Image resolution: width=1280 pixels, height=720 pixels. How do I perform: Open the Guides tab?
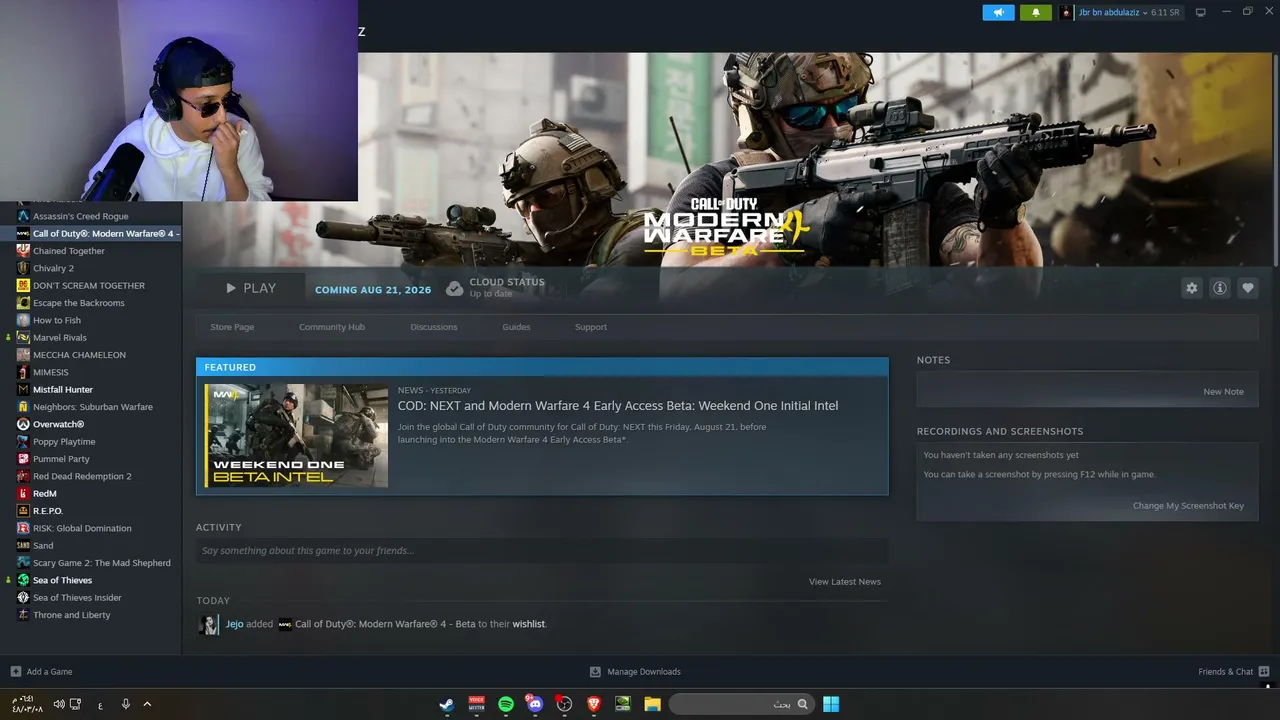(x=516, y=327)
